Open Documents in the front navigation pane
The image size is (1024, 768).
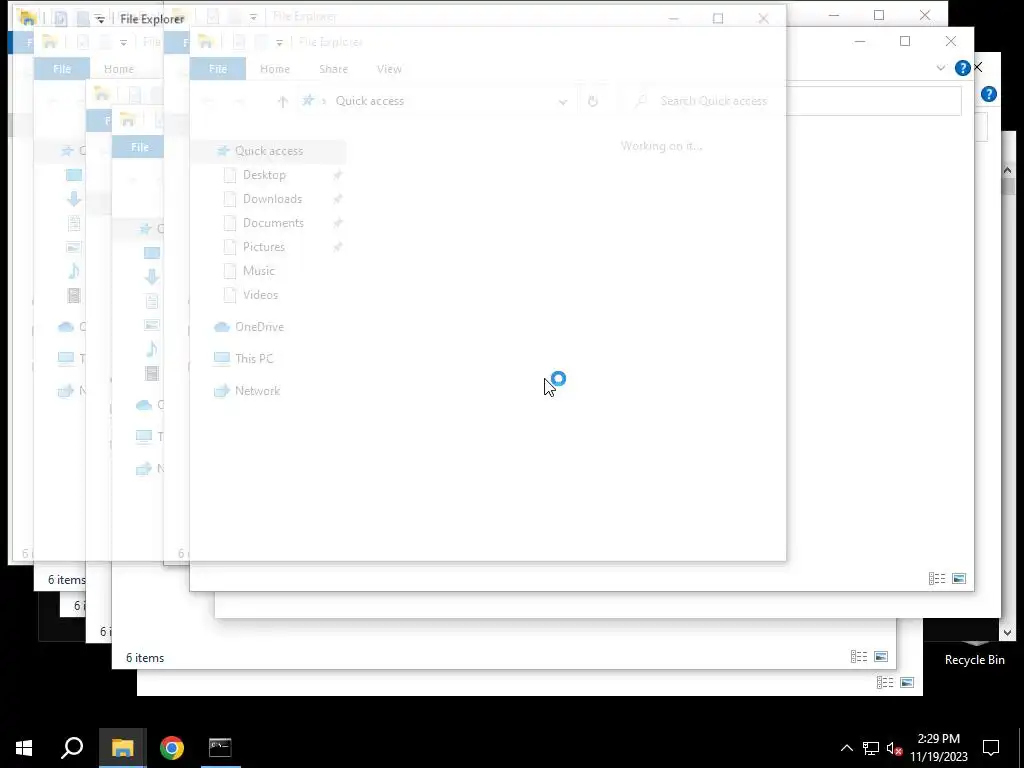(273, 223)
